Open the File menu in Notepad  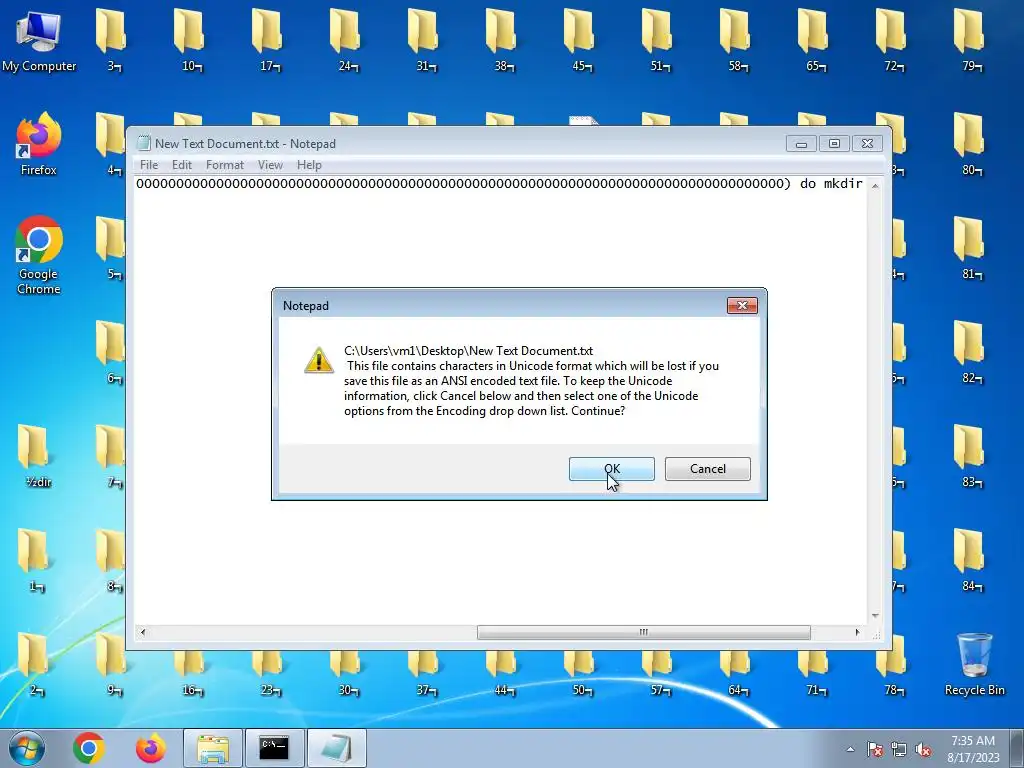tap(148, 165)
